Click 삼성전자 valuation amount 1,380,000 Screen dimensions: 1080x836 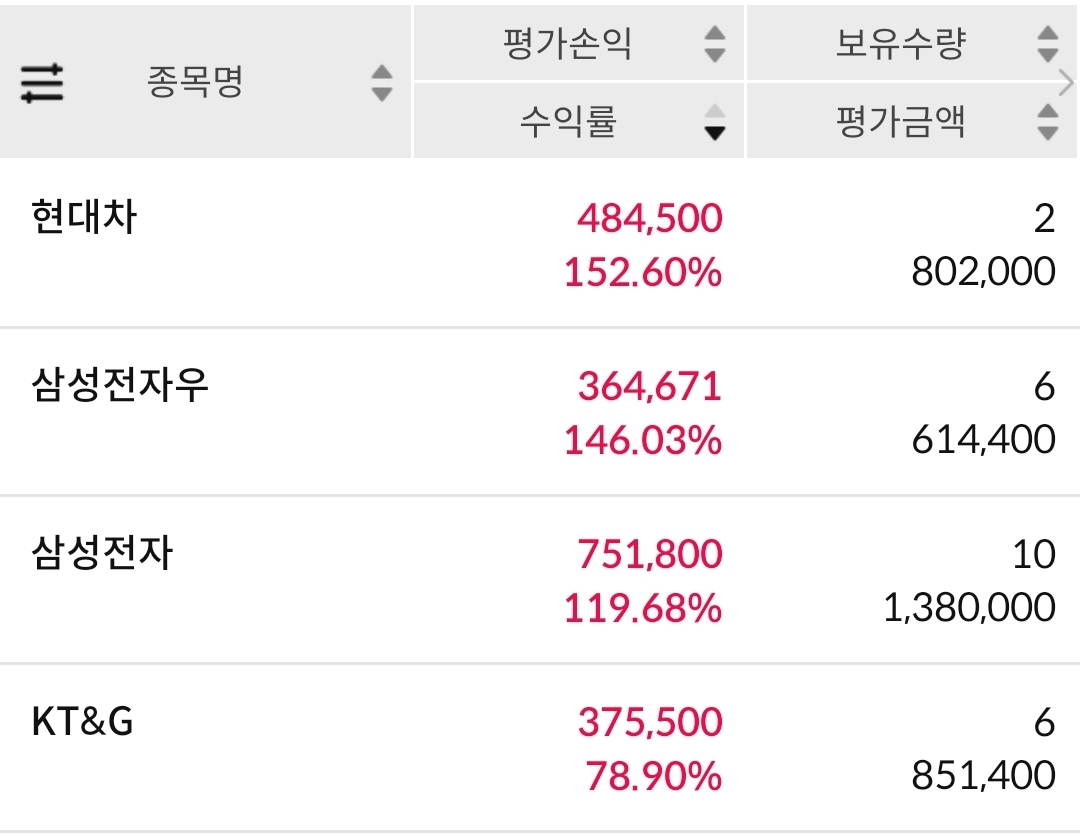[x=969, y=608]
